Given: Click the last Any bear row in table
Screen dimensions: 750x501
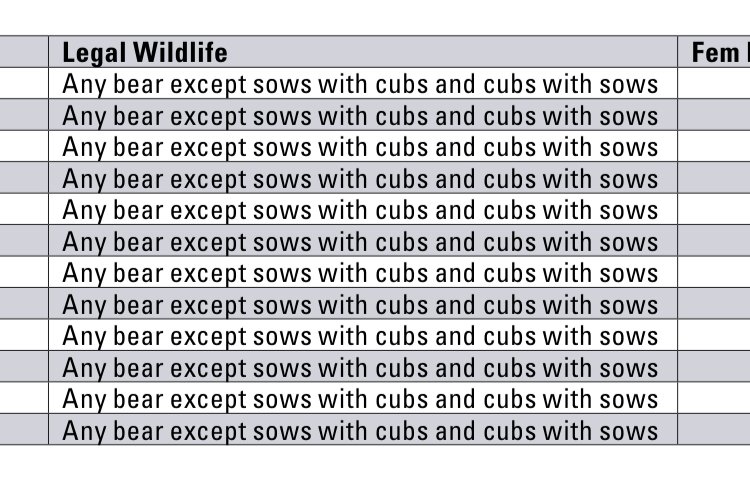Looking at the screenshot, I should coord(363,430).
